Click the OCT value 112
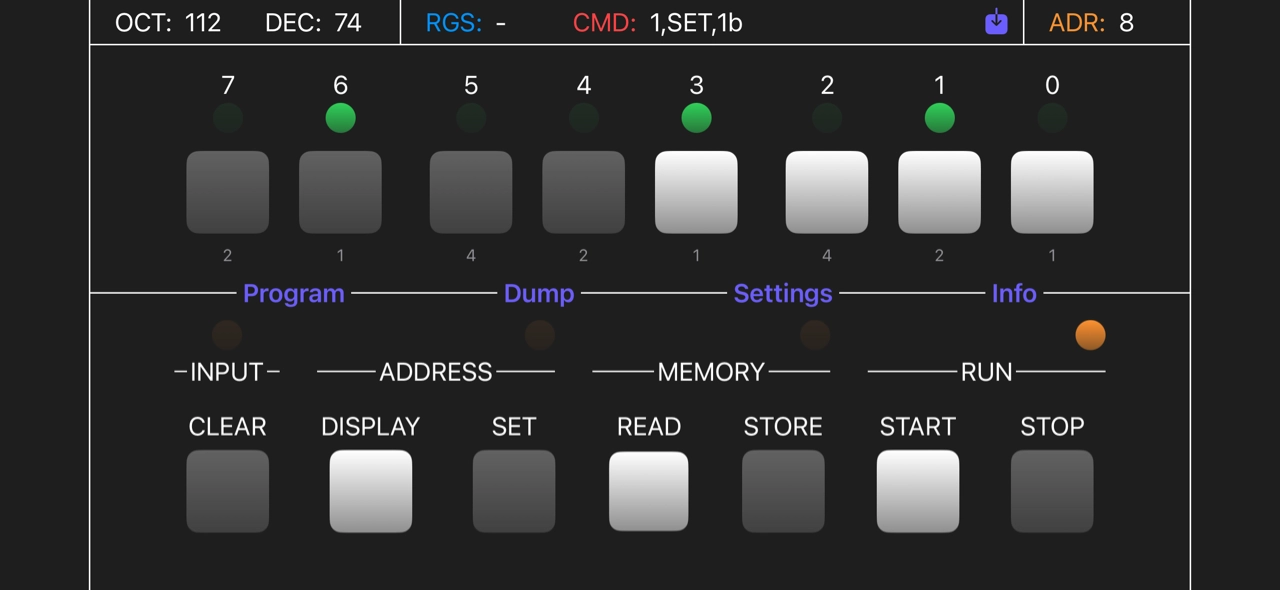Viewport: 1280px width, 590px height. pos(203,23)
